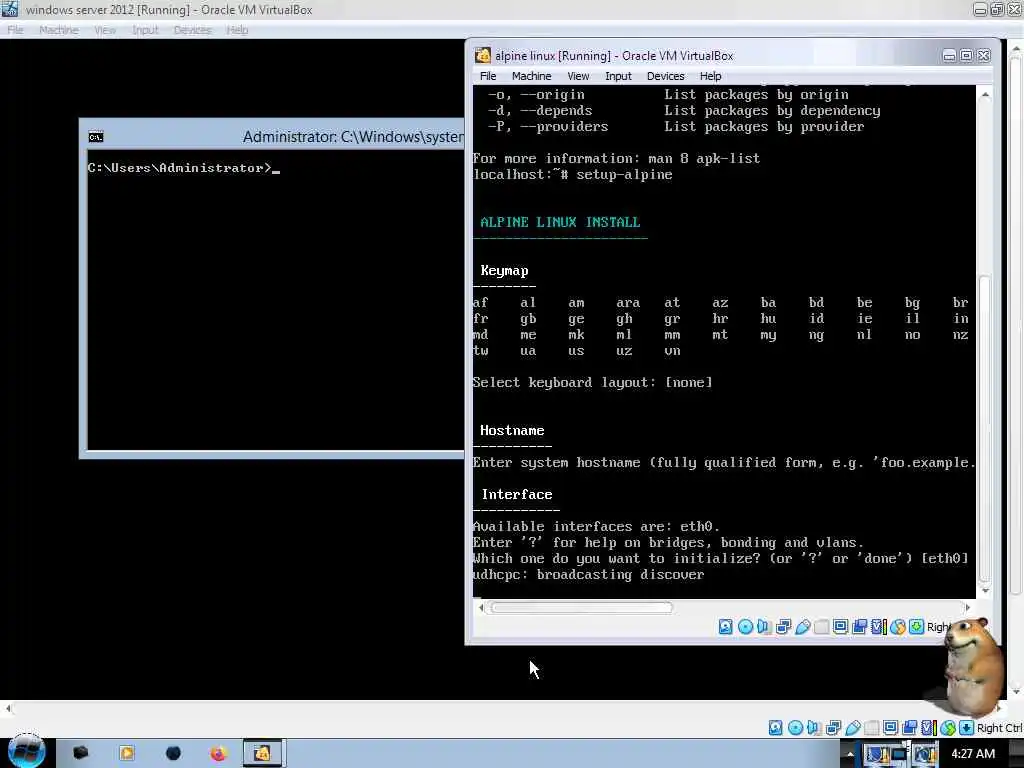
Task: Click display indicator in alpine linux status bar
Action: point(840,627)
